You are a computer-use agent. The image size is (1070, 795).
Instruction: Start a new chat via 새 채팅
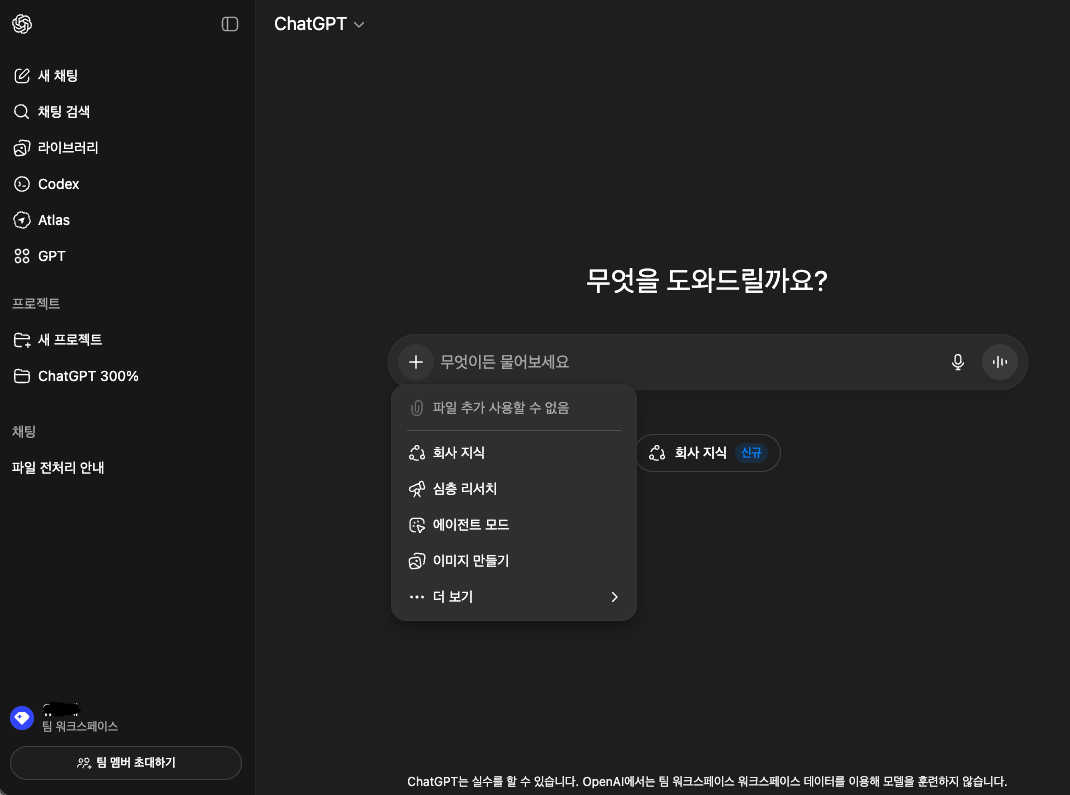pyautogui.click(x=46, y=76)
